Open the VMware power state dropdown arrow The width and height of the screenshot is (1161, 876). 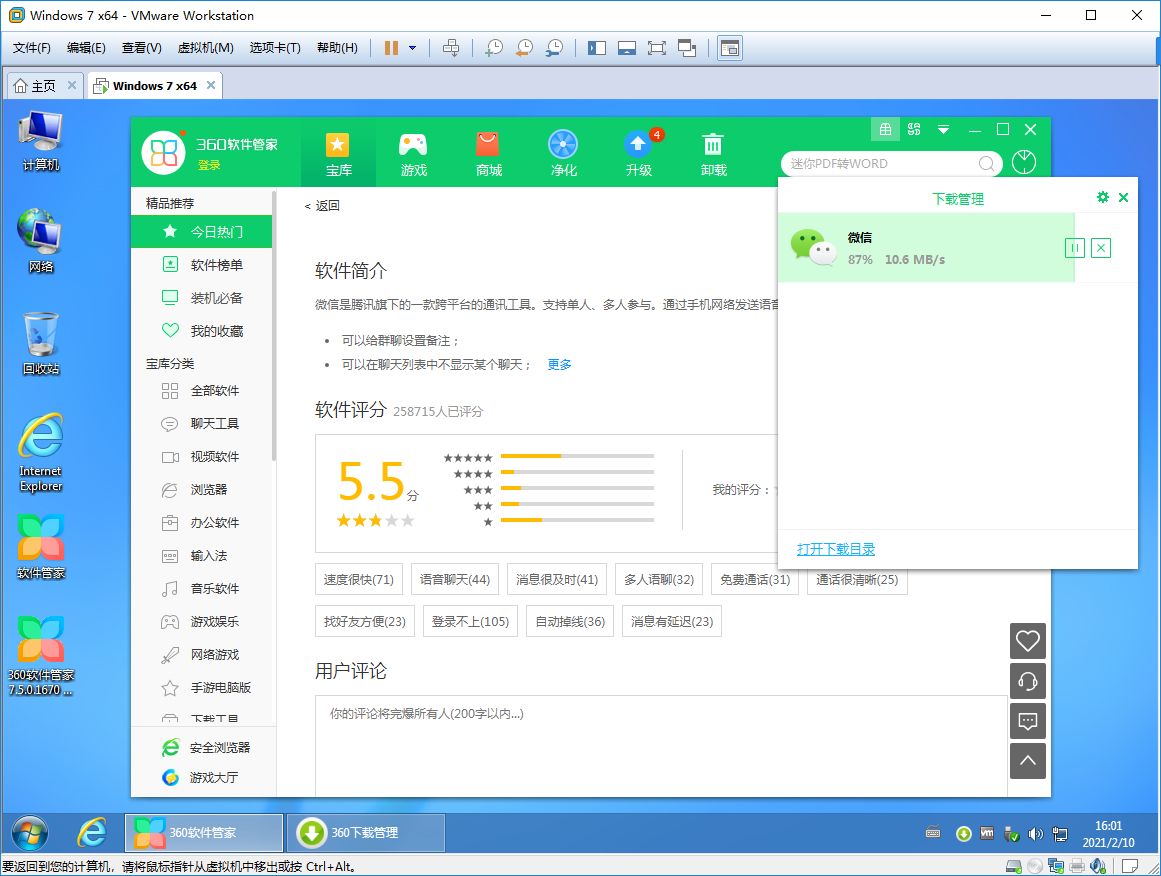[412, 48]
